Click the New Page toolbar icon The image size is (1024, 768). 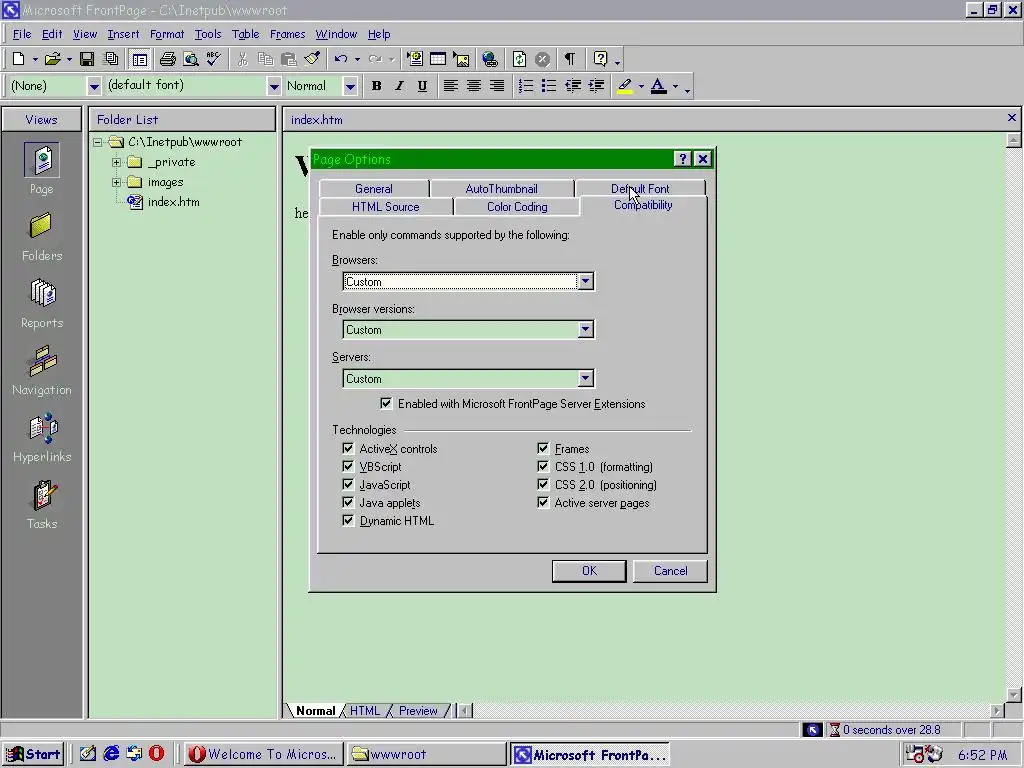[19, 59]
